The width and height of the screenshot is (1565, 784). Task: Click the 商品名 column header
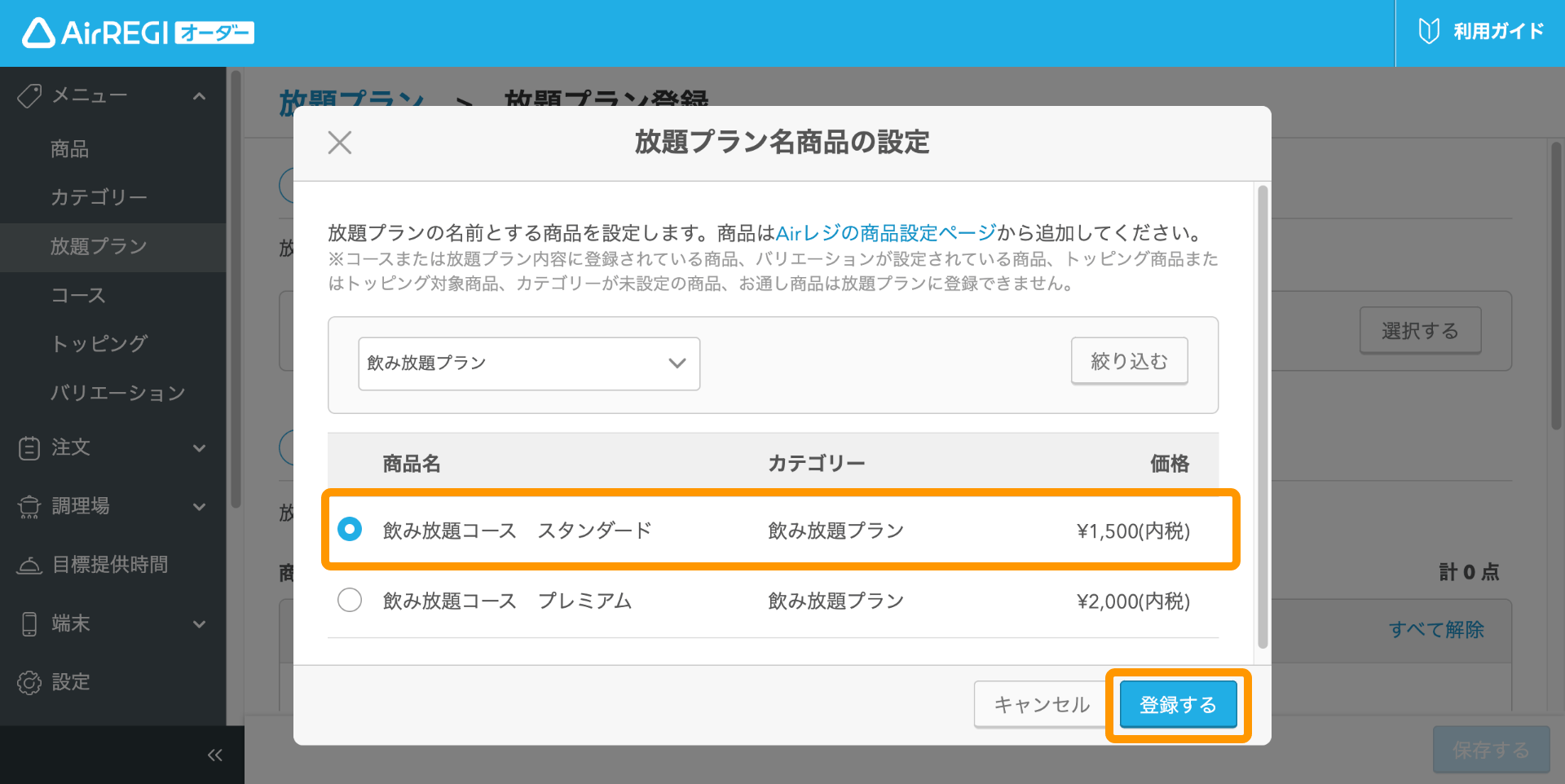tap(412, 464)
